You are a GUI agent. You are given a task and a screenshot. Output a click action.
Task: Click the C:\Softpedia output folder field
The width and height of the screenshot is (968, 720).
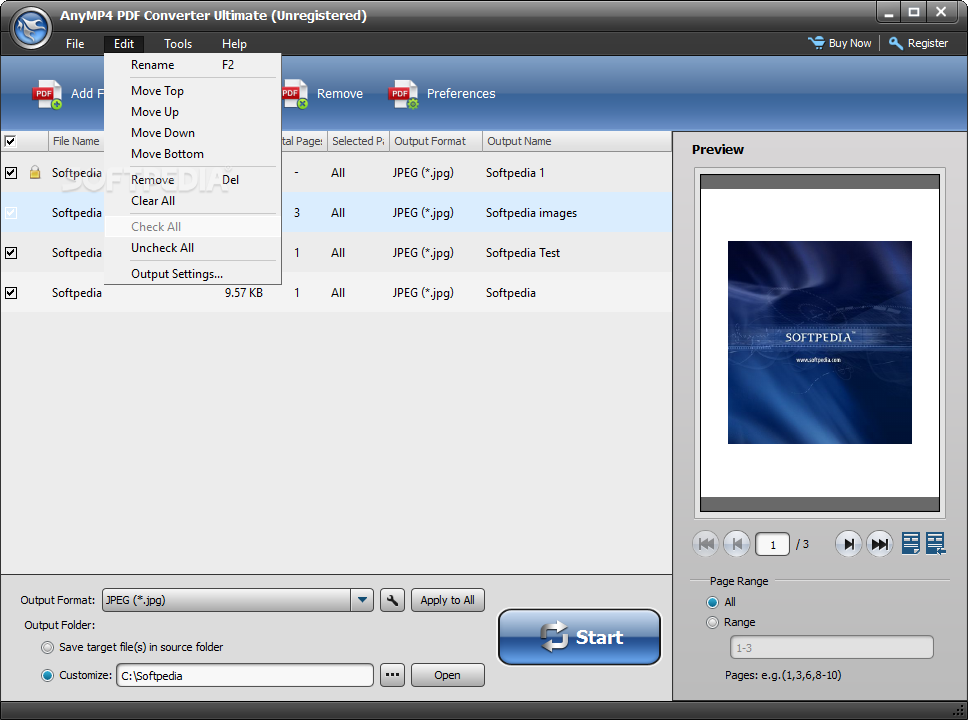(x=245, y=676)
